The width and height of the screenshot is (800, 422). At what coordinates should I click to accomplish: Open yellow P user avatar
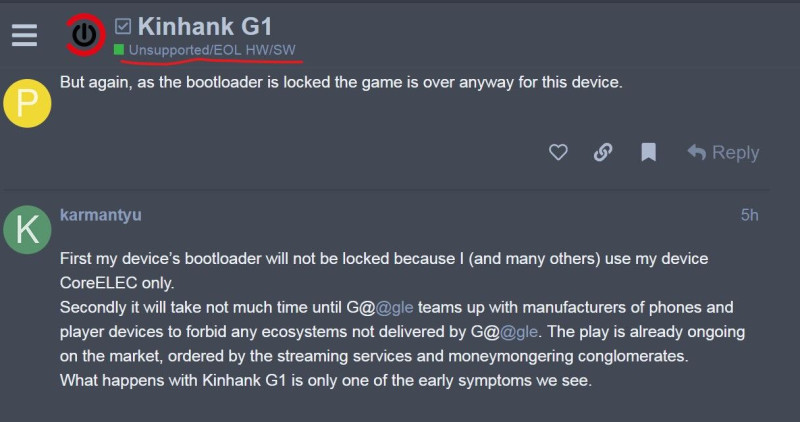[x=27, y=103]
